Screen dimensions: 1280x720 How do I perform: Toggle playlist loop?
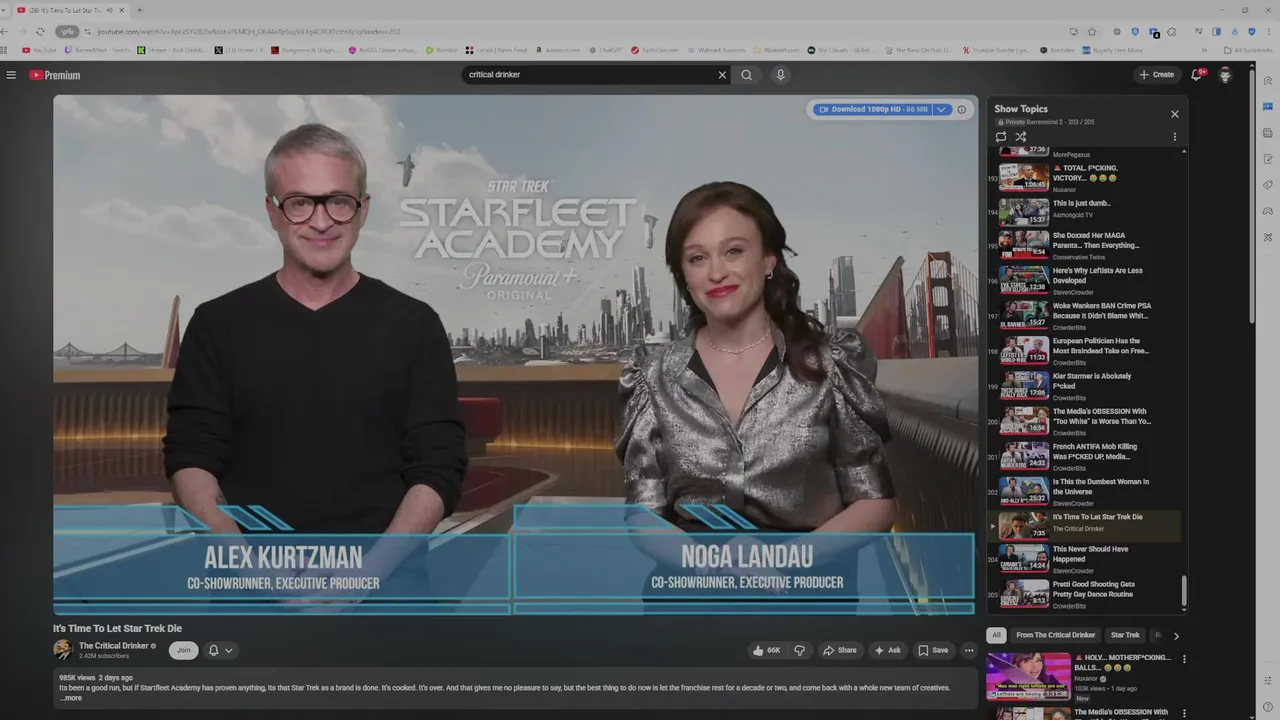pyautogui.click(x=1001, y=137)
